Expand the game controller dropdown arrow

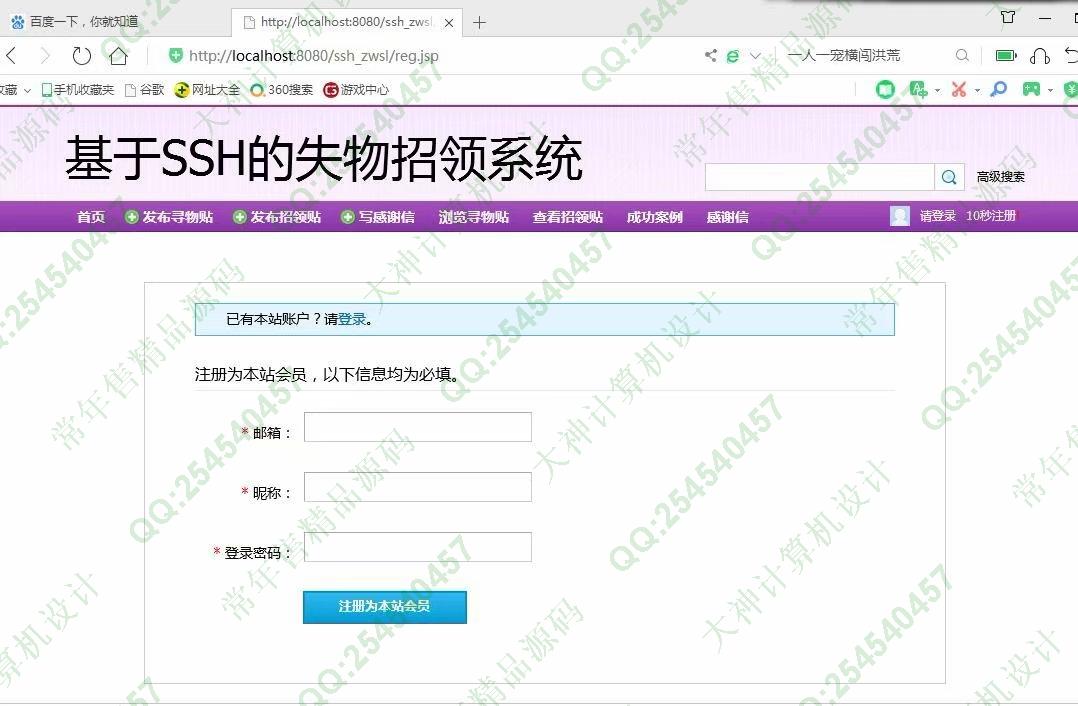coord(1050,90)
